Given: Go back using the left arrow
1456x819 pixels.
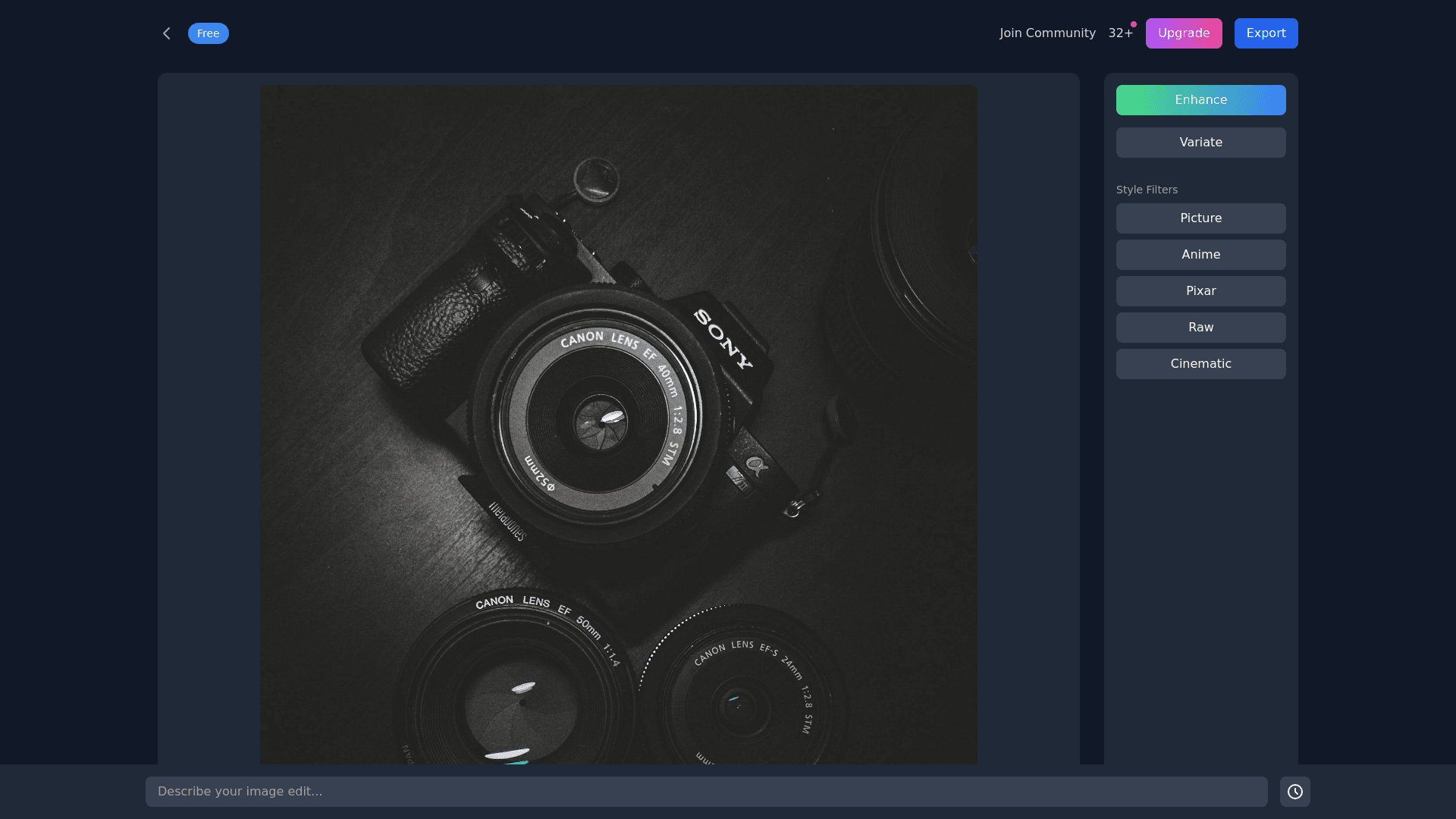Looking at the screenshot, I should (x=167, y=33).
